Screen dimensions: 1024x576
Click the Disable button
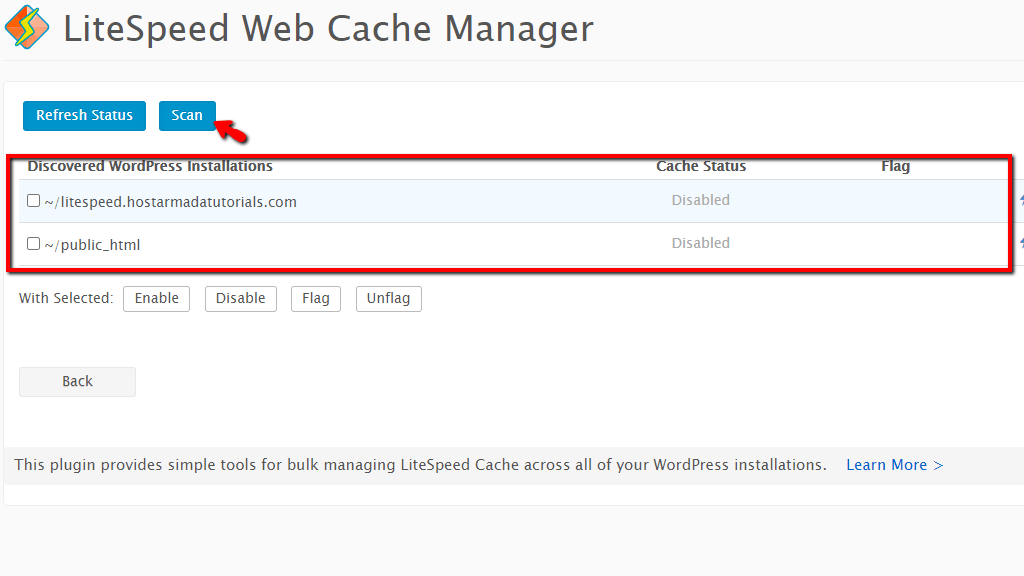tap(240, 298)
